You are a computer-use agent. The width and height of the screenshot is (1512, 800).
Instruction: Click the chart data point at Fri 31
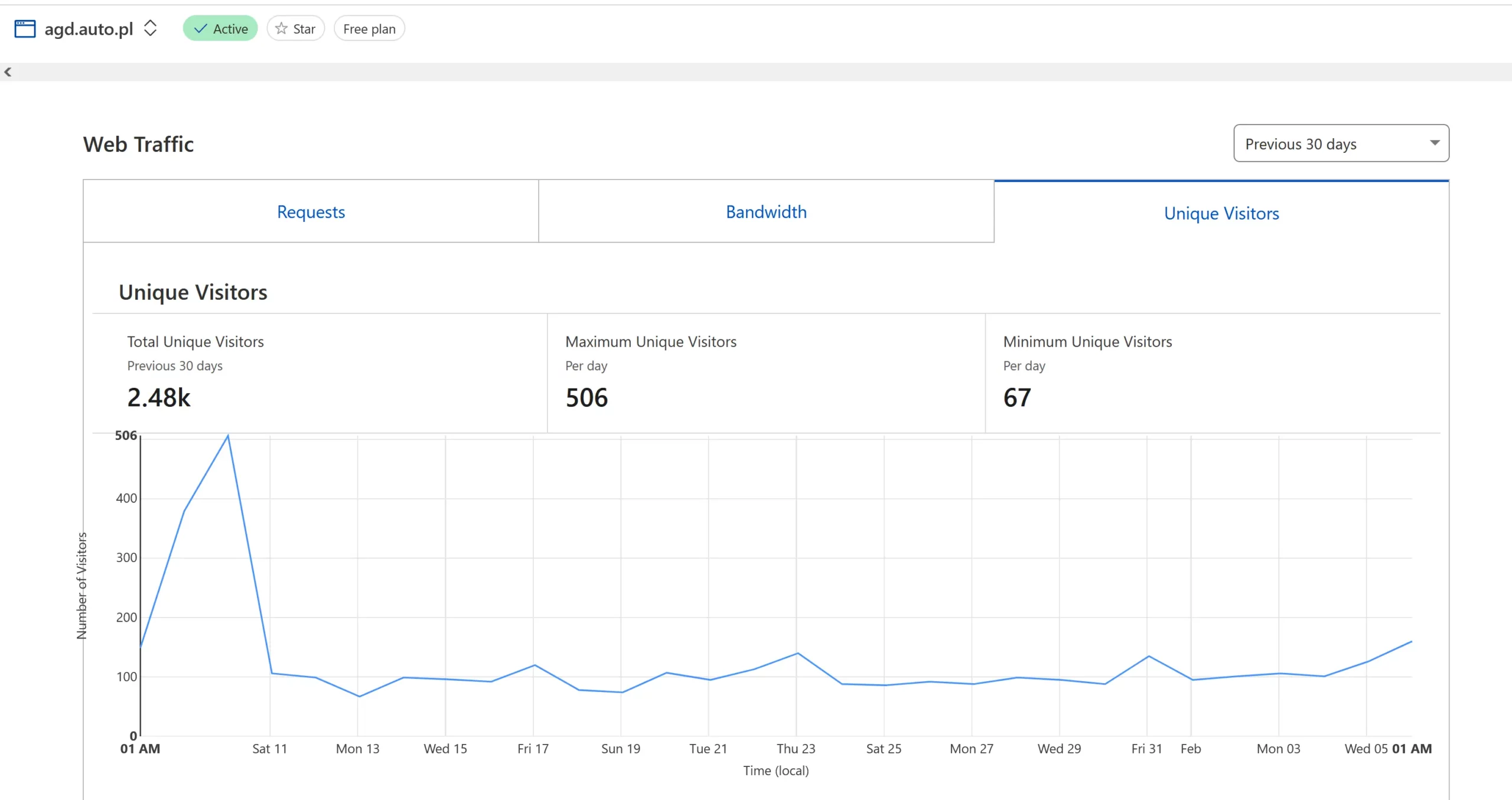click(x=1148, y=656)
